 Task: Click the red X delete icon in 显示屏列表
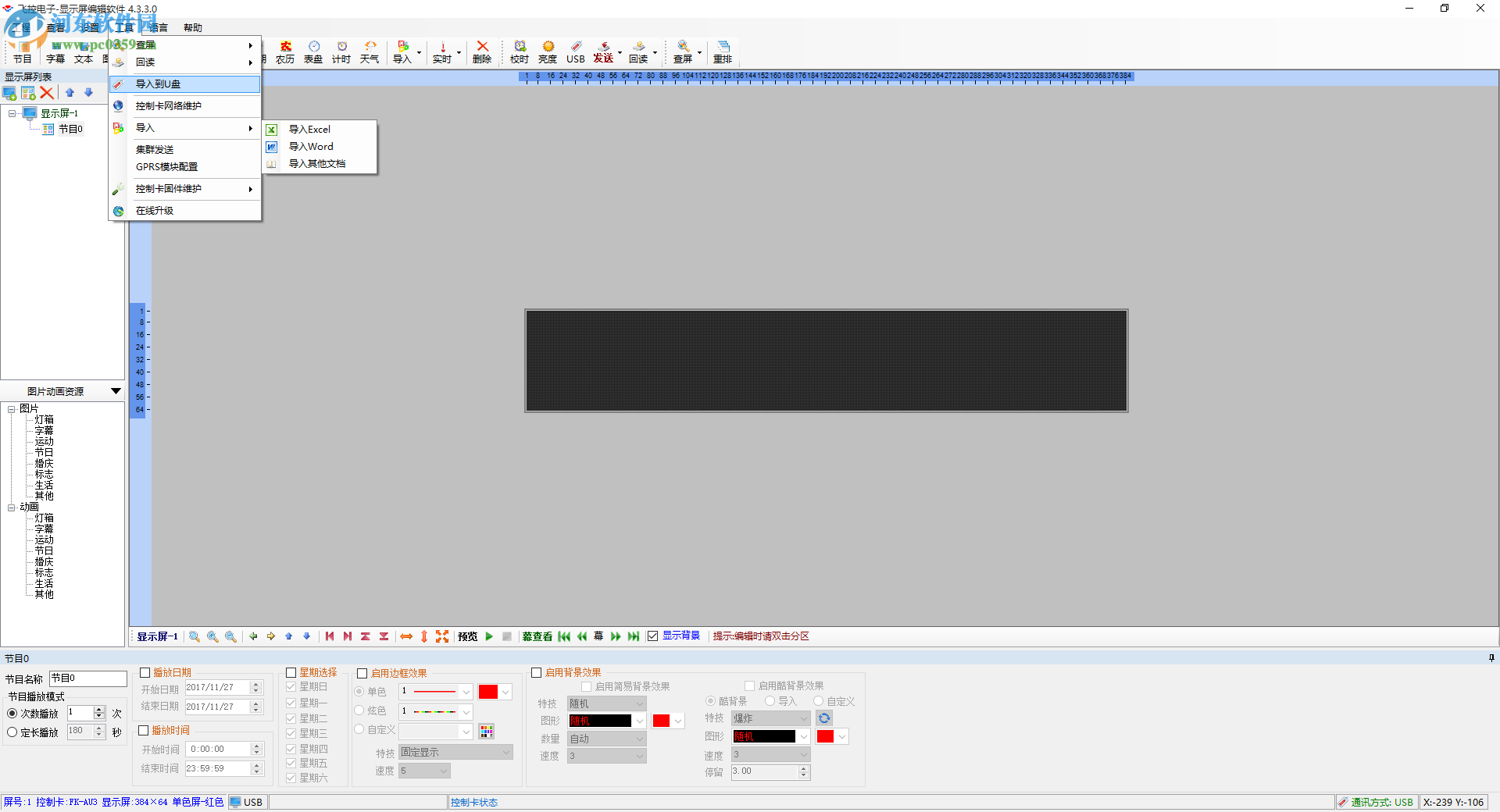(x=47, y=93)
